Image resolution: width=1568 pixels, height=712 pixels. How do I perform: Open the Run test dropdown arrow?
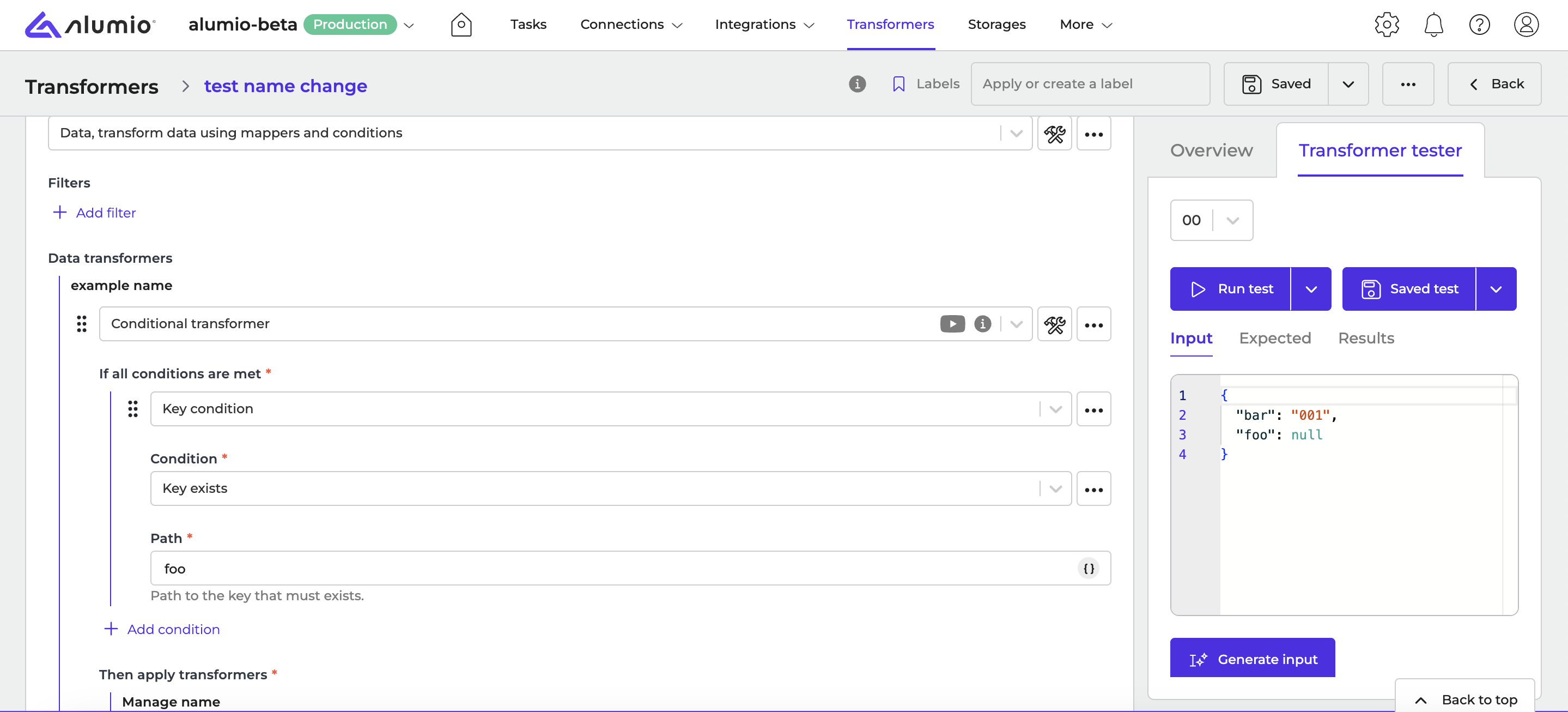[x=1311, y=289]
